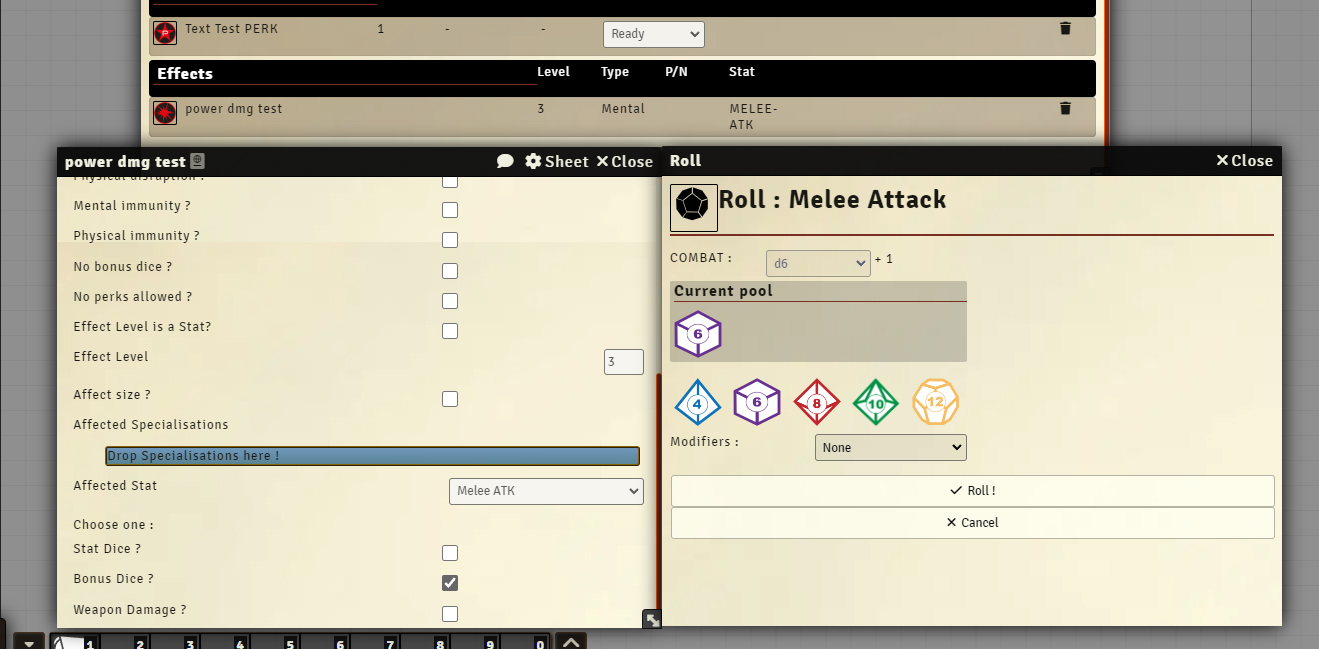Open the perk Ready status dropdown
This screenshot has height=649, width=1319.
tap(653, 34)
